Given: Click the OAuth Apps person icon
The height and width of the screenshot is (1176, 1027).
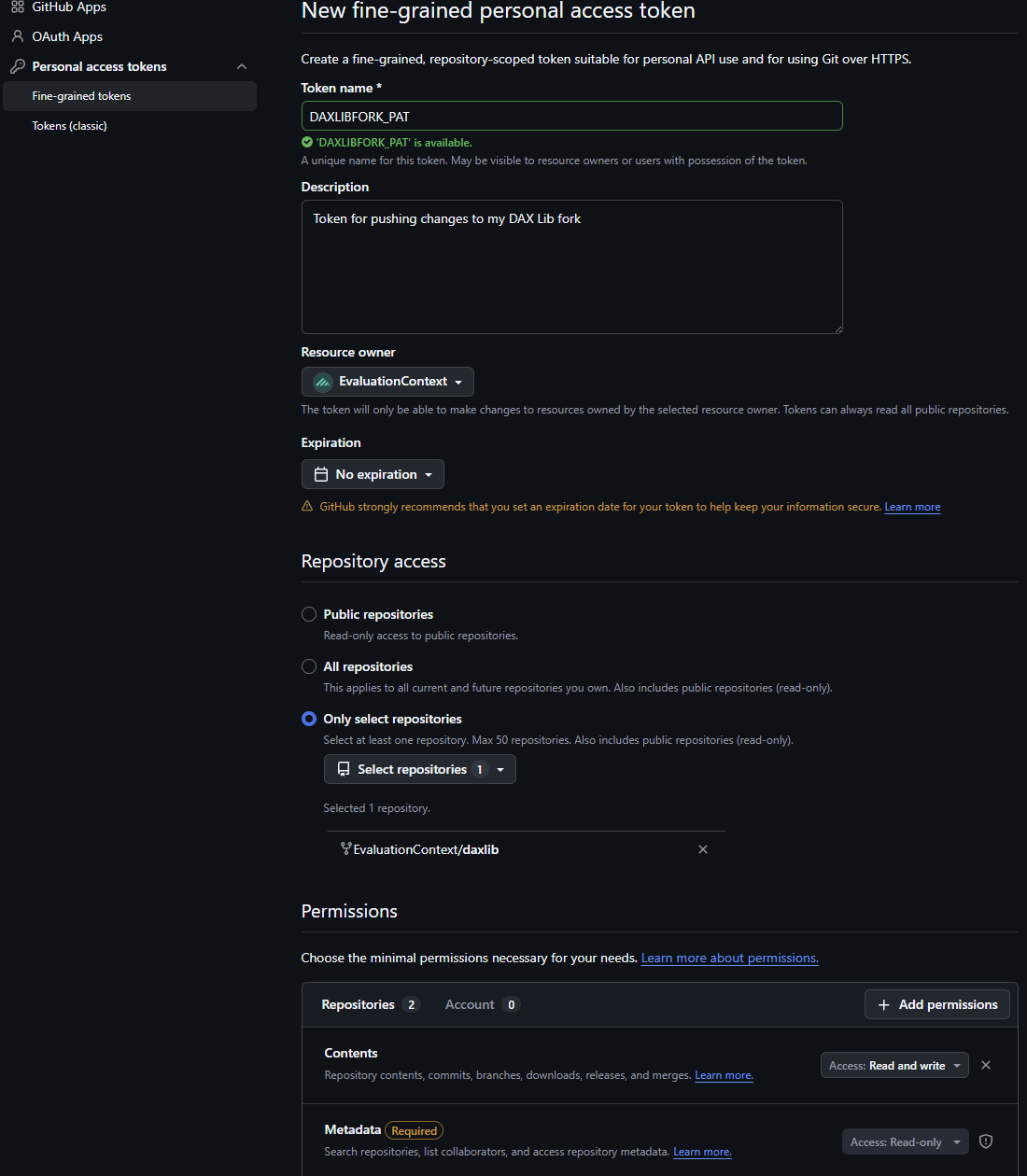Looking at the screenshot, I should tap(17, 36).
